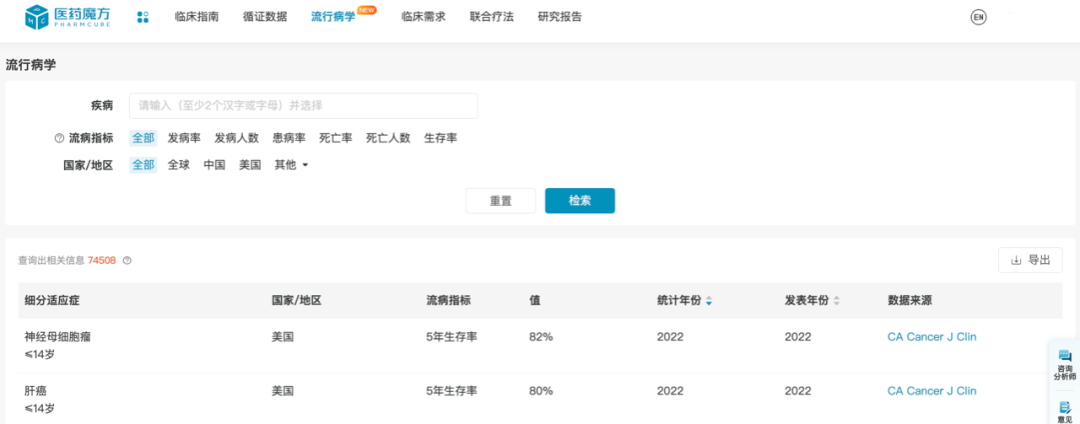Open CA Cancer J Clin link for 神经母细胞瘤

pos(932,337)
